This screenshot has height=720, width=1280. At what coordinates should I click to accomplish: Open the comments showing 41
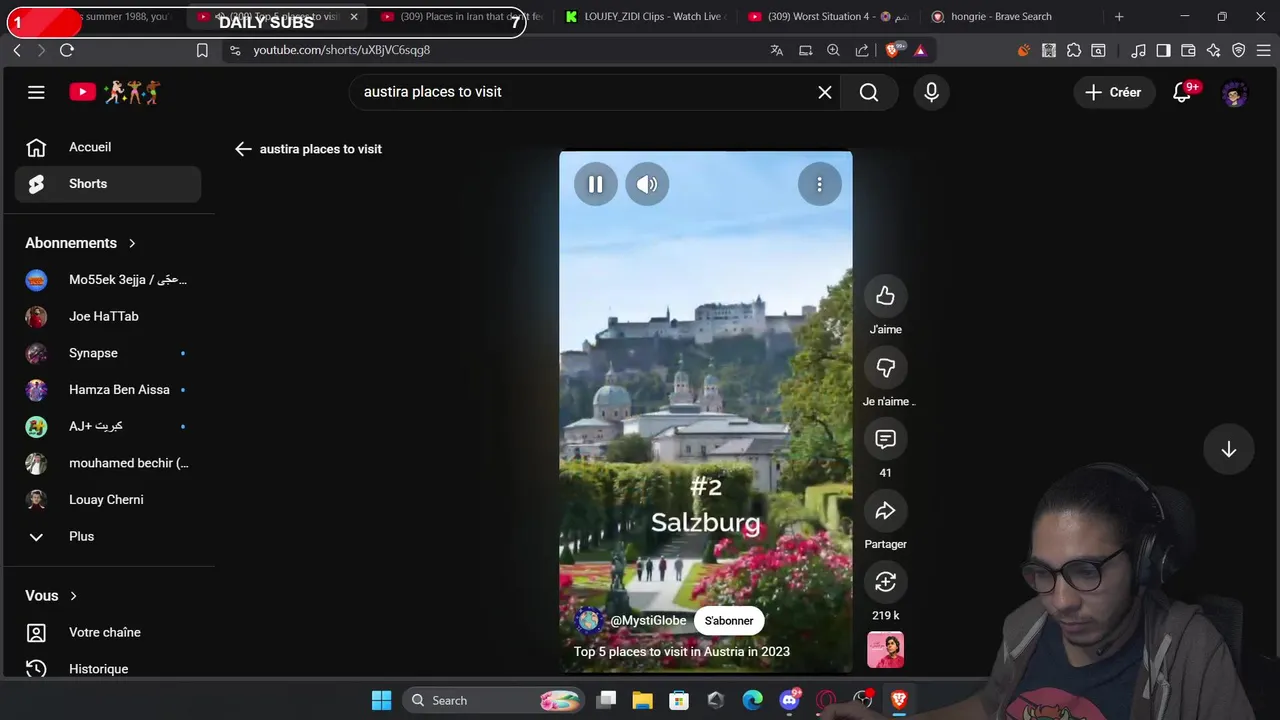pos(885,440)
